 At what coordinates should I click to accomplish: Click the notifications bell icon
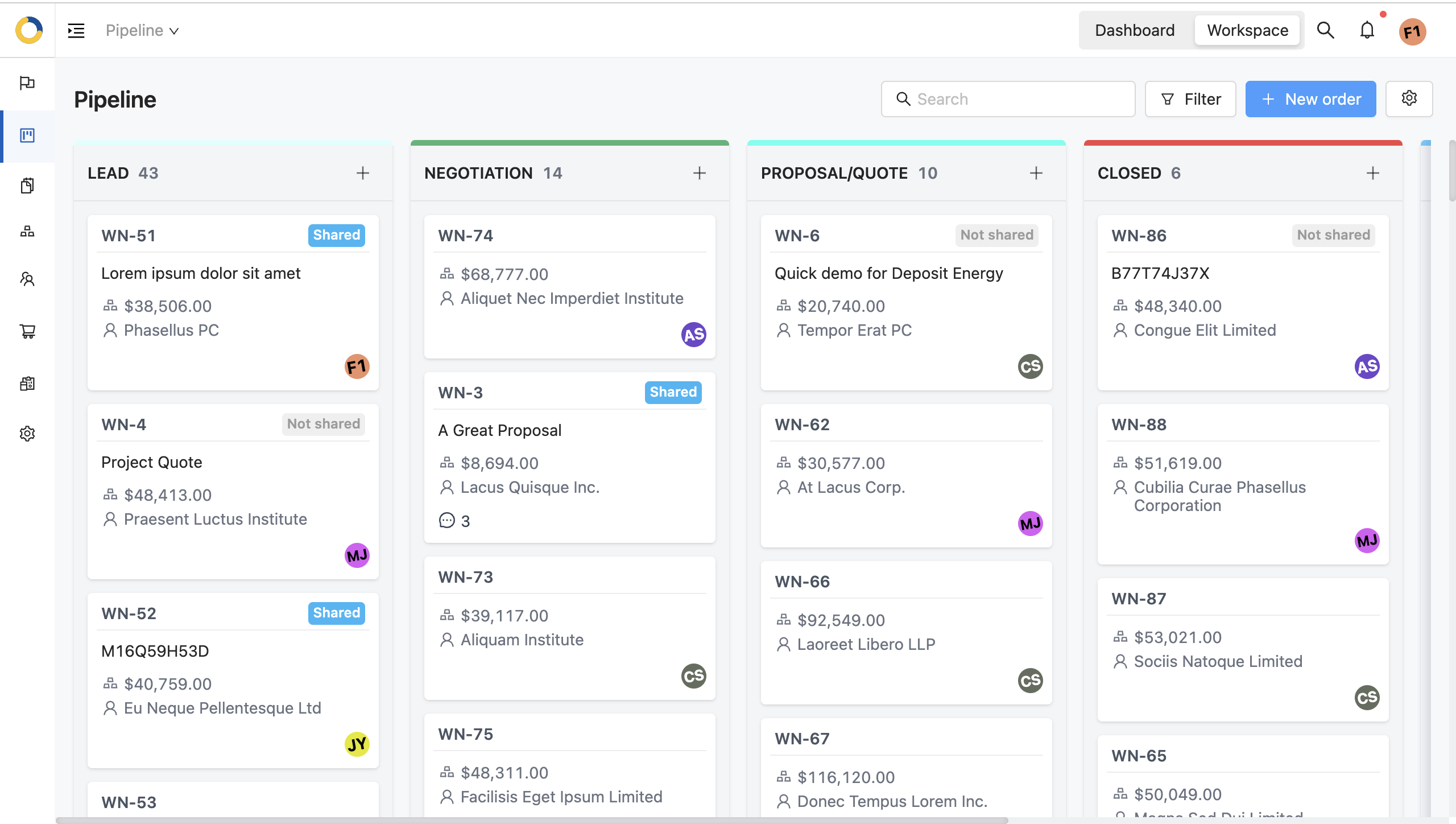[x=1368, y=30]
